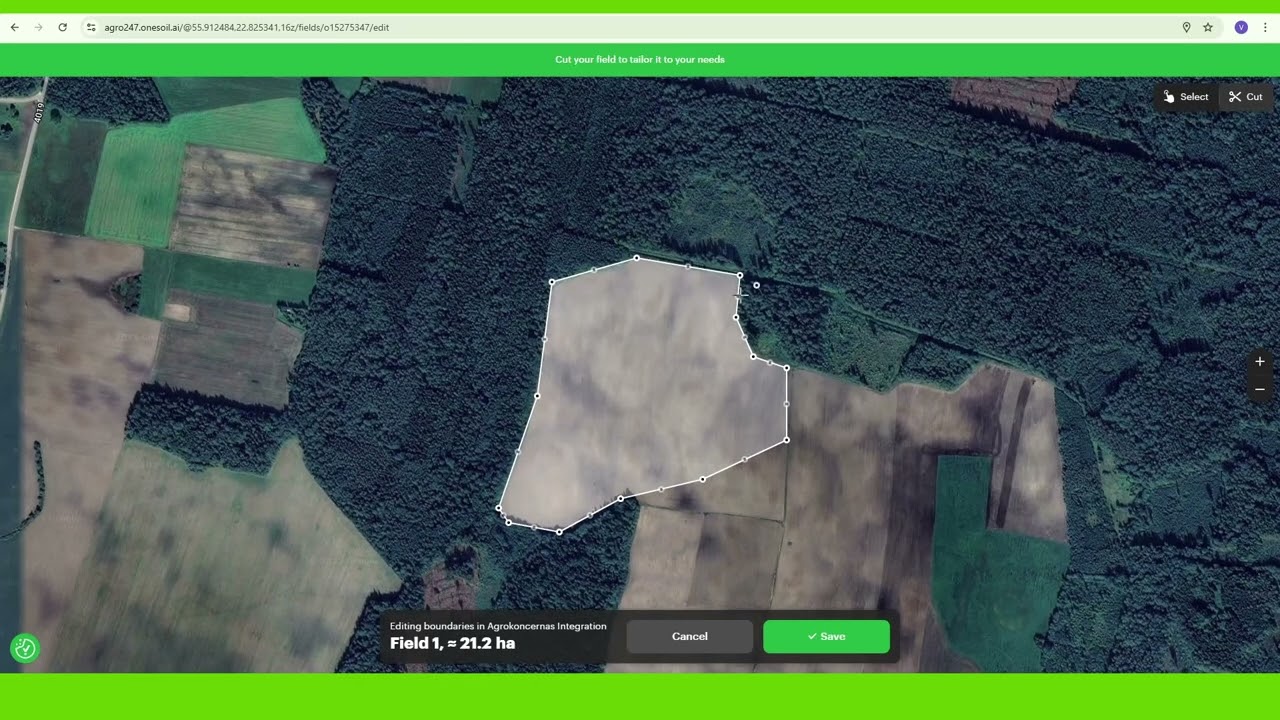
Task: Click the 'Cut your field' banner text
Action: 640,60
